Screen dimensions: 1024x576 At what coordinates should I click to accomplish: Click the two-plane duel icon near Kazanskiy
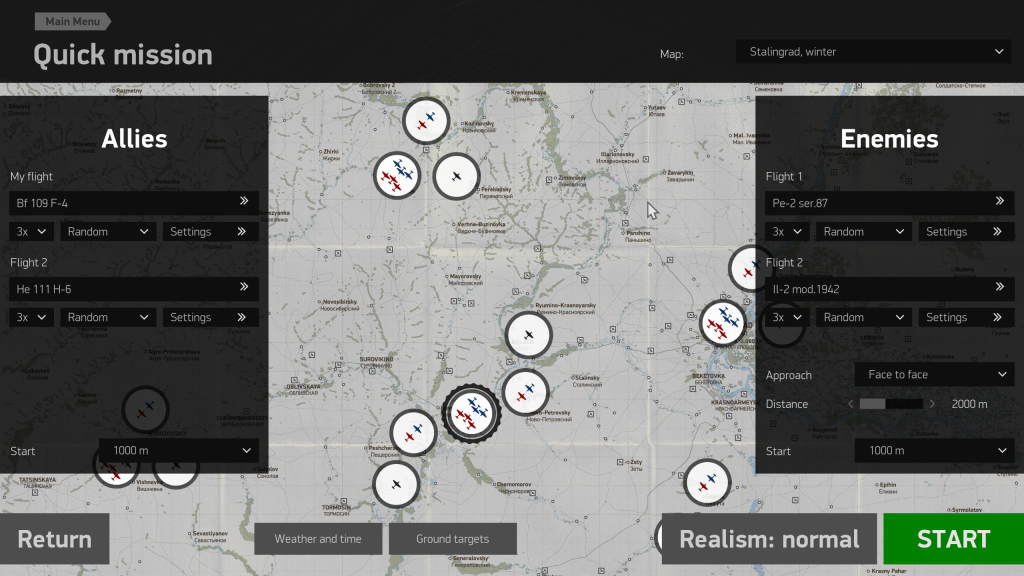click(426, 120)
